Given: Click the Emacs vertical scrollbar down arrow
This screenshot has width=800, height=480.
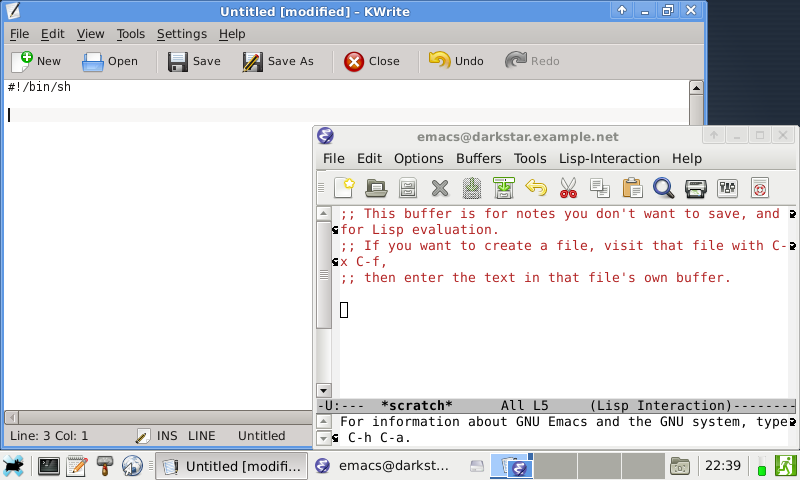Looking at the screenshot, I should tap(323, 390).
